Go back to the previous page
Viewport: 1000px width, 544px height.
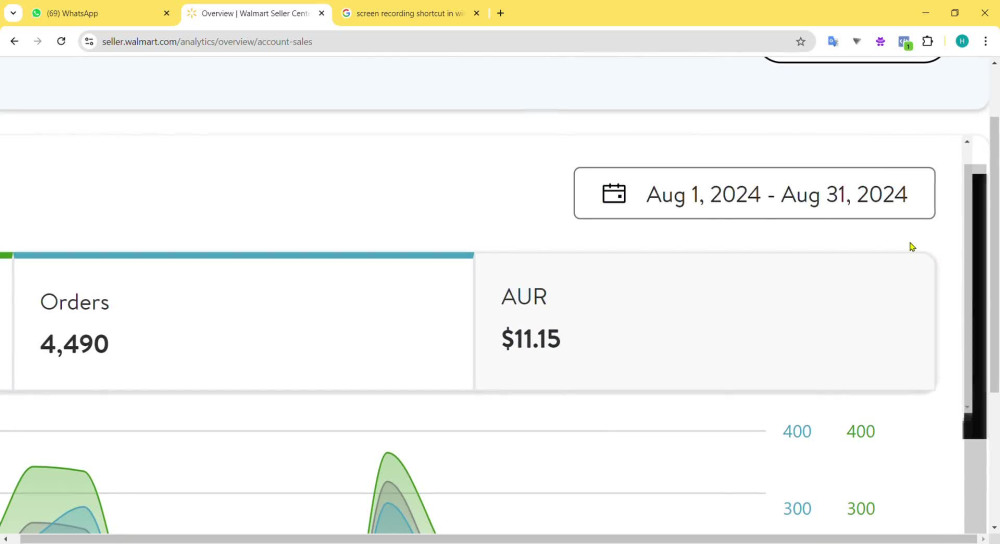[x=14, y=41]
